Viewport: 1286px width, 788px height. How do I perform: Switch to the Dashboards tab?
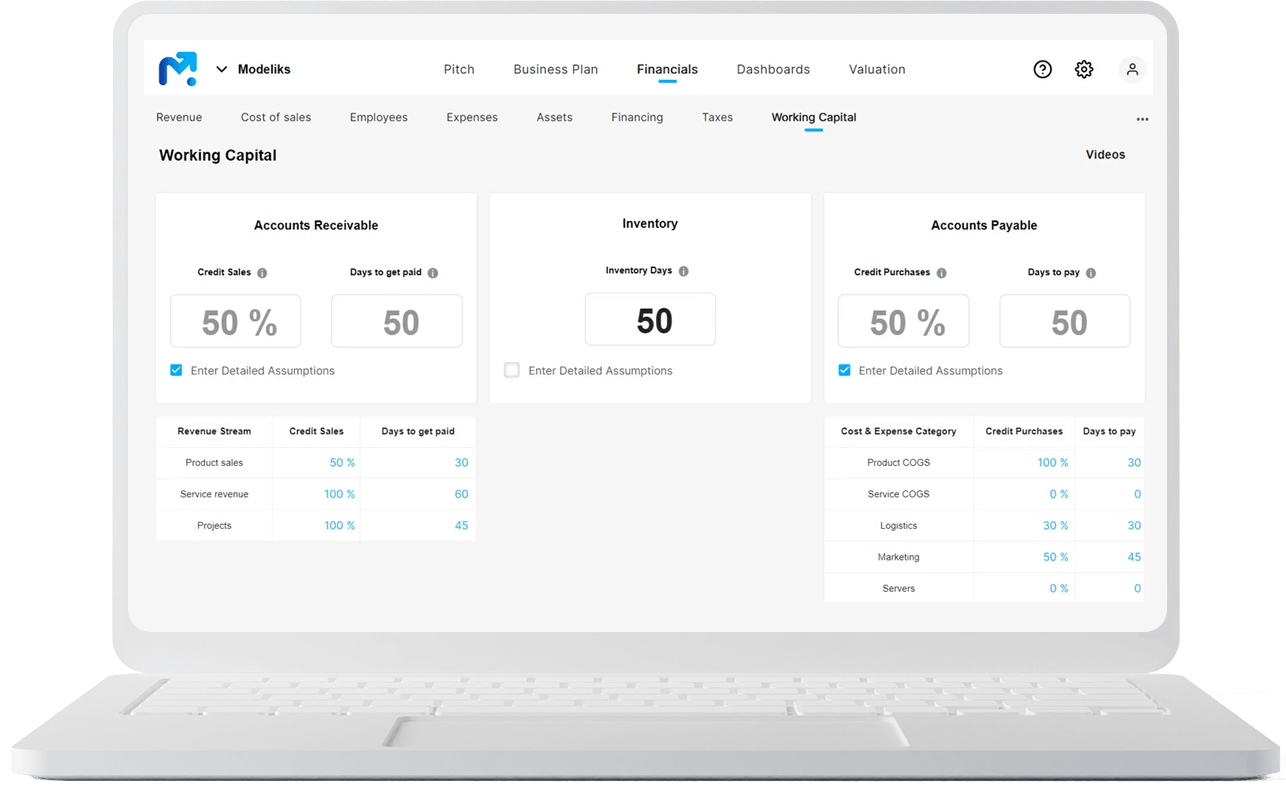[773, 69]
